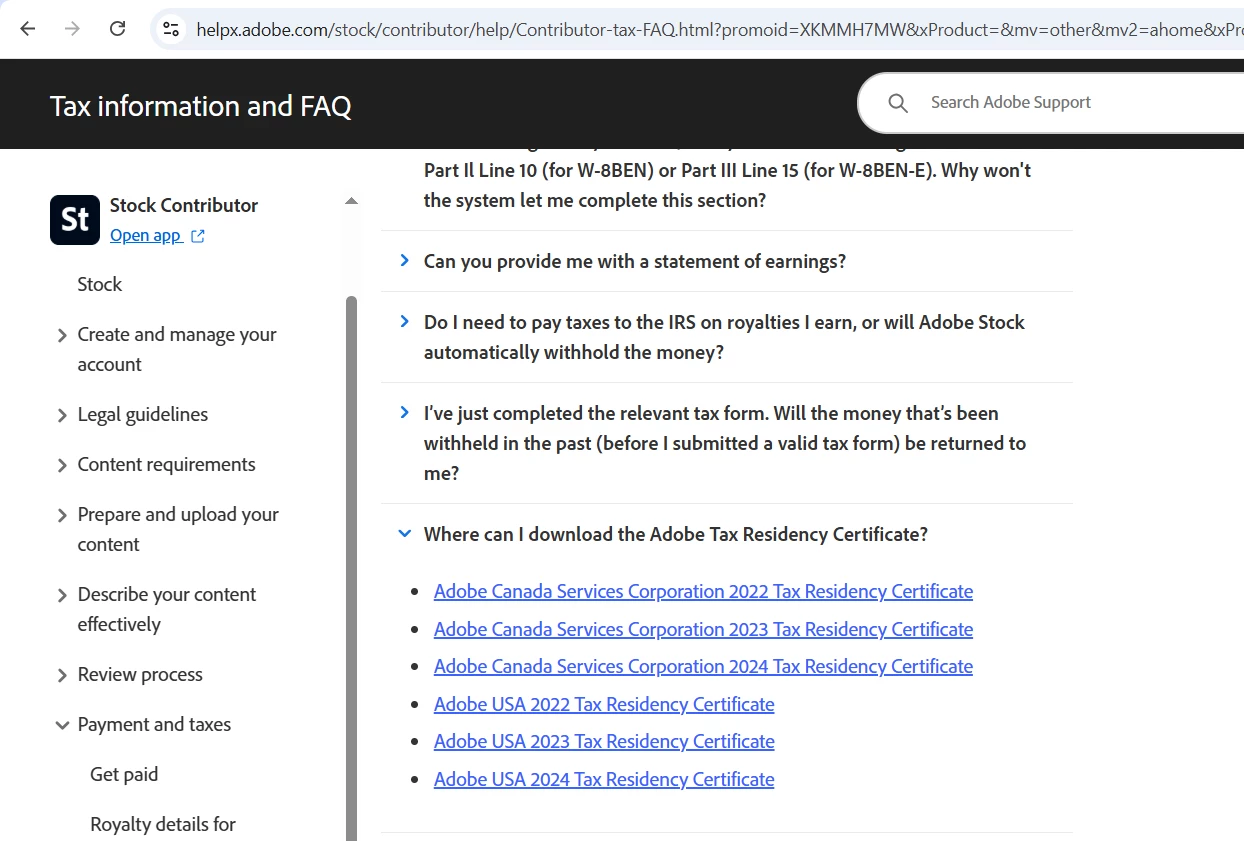Open Adobe Canada 2024 Tax Residency Certificate
Viewport: 1244px width, 841px height.
click(703, 666)
